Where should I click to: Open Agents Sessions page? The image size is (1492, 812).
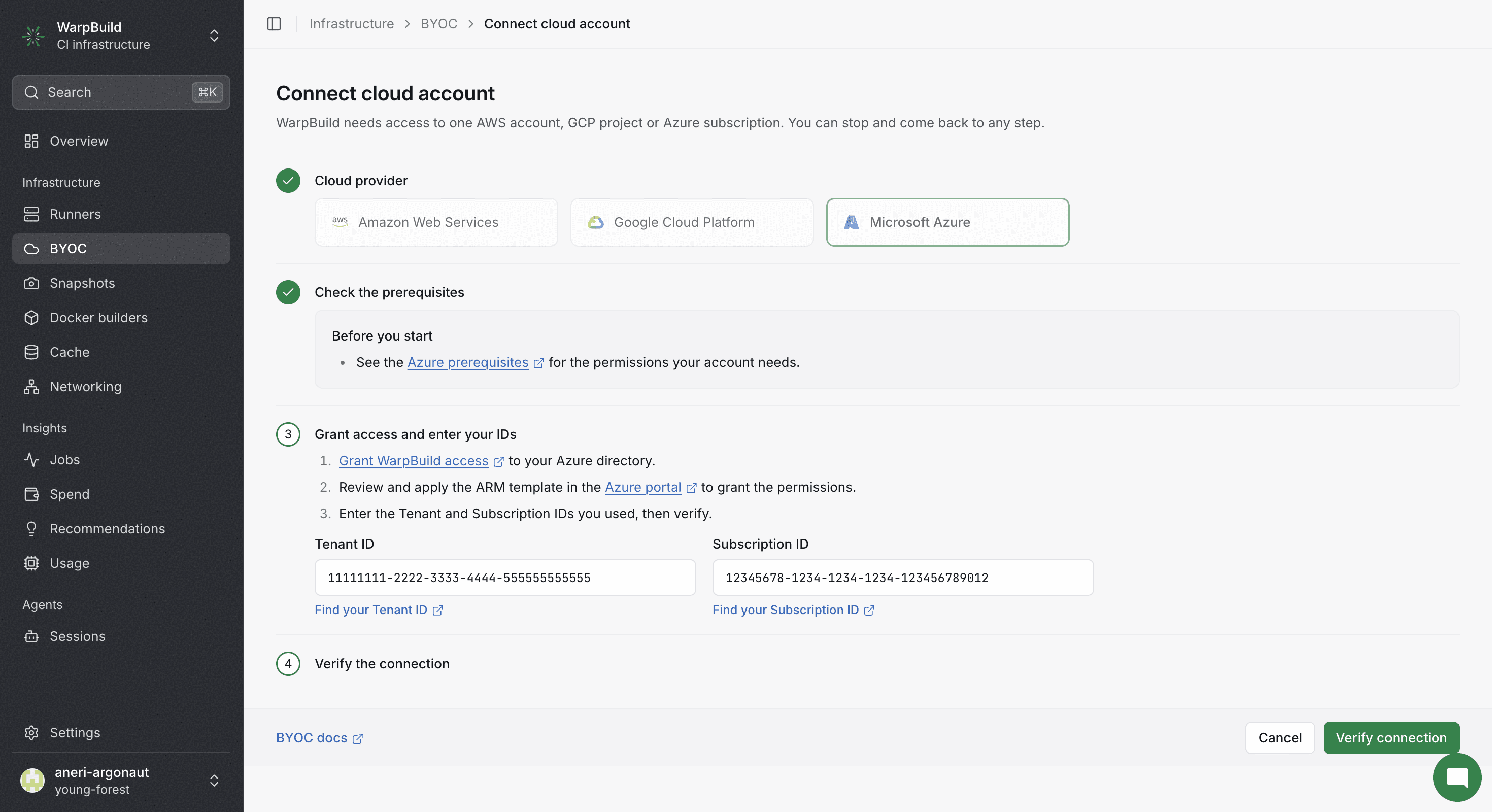pyautogui.click(x=121, y=636)
